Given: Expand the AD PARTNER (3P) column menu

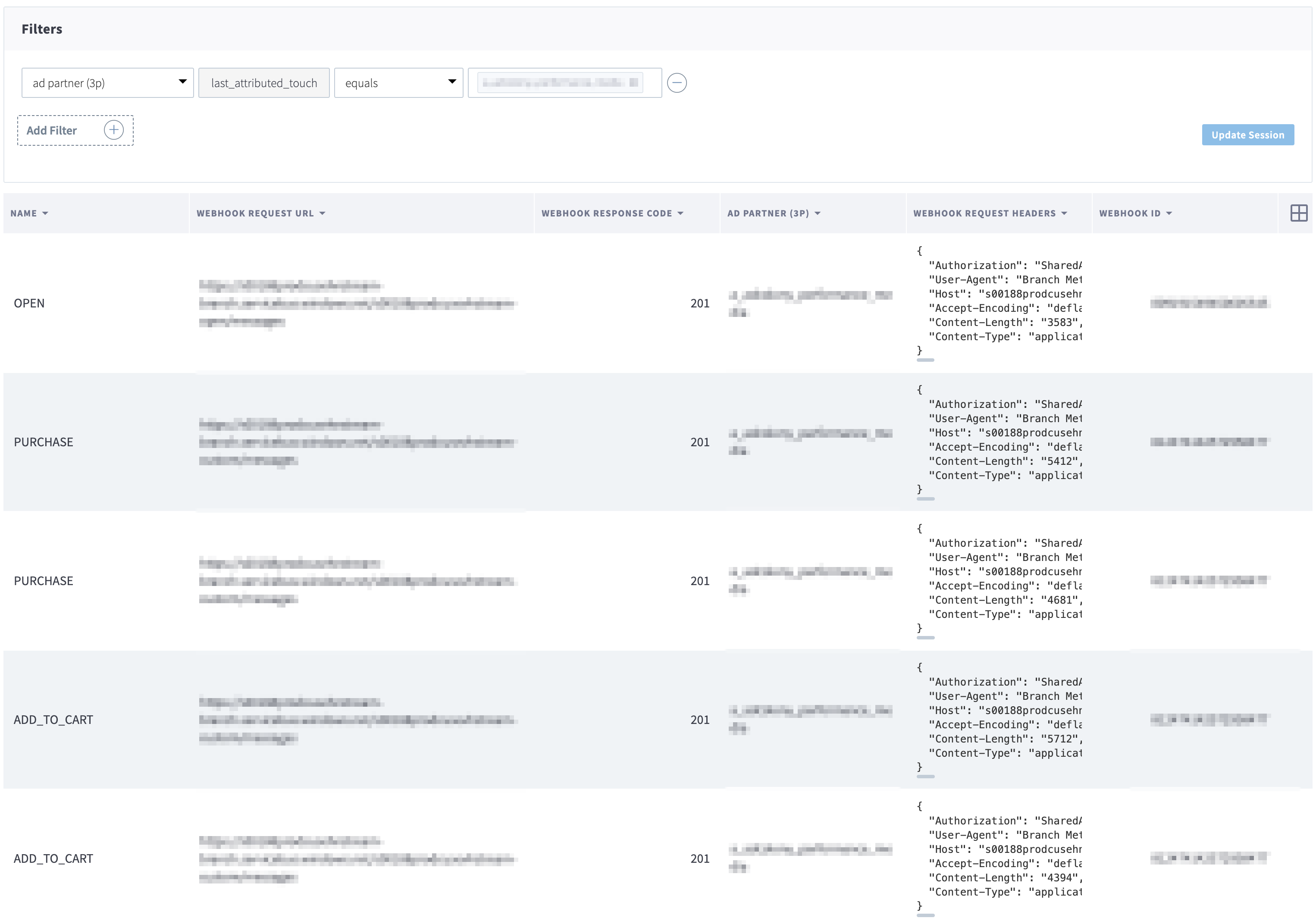Looking at the screenshot, I should (818, 214).
